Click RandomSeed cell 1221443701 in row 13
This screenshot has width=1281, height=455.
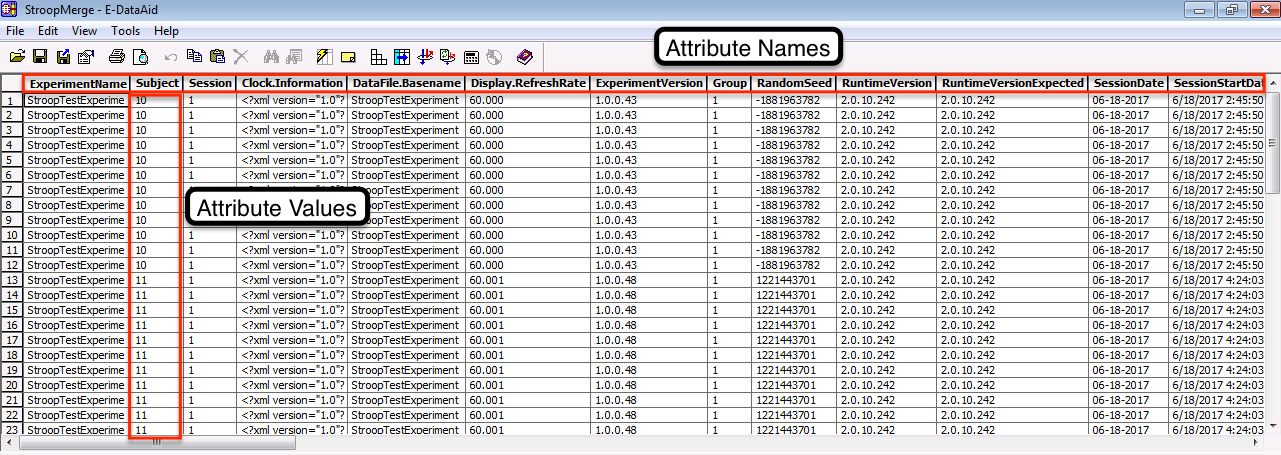793,280
